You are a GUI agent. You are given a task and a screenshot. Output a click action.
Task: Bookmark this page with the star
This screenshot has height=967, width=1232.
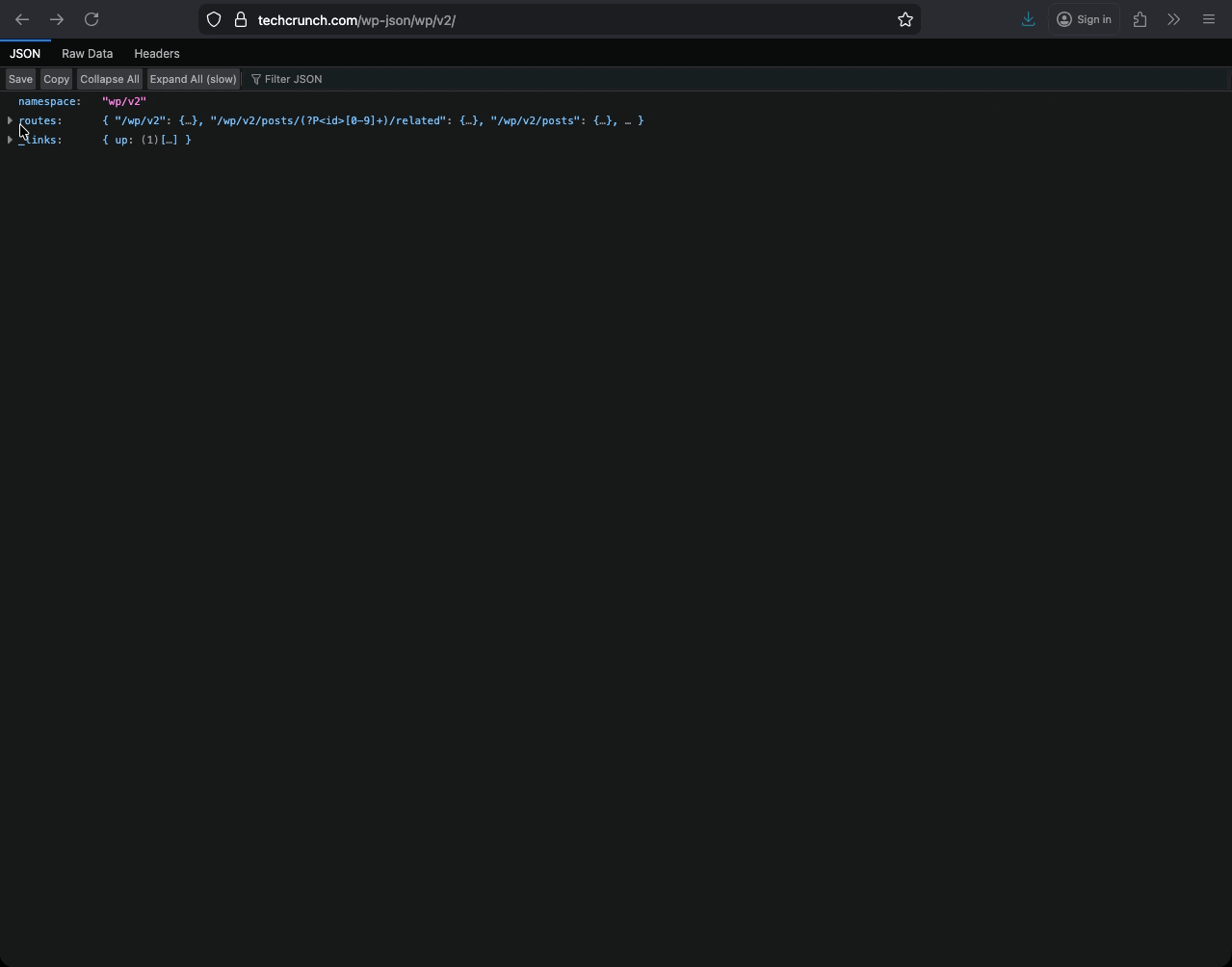905,19
